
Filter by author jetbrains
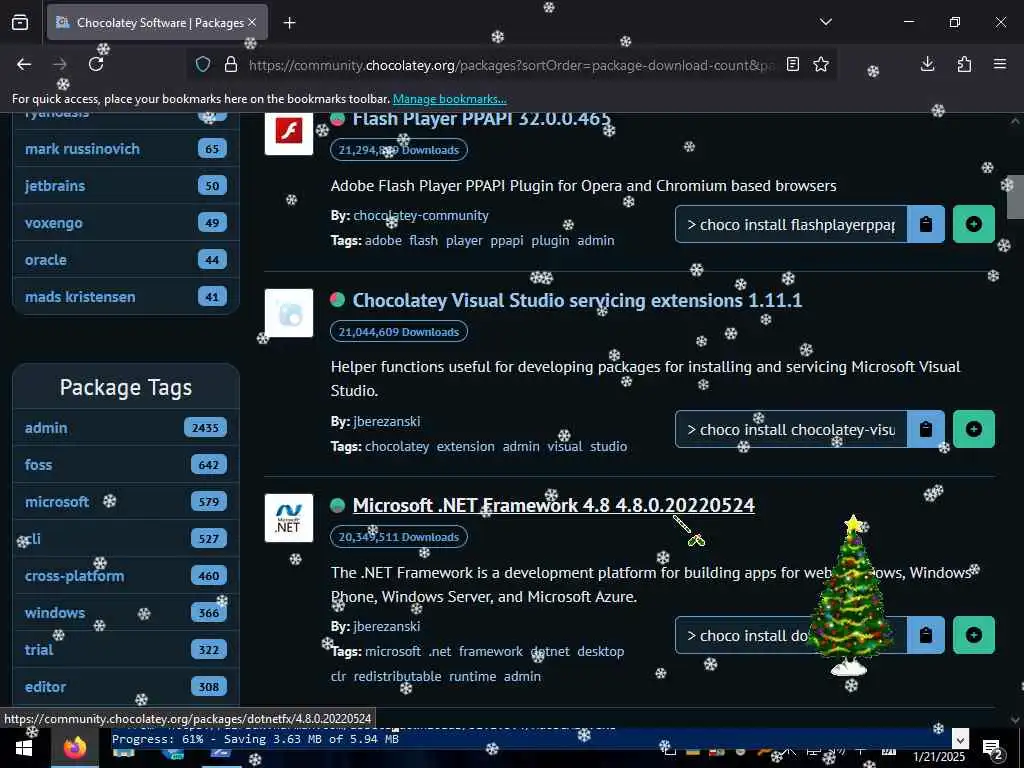pos(55,186)
